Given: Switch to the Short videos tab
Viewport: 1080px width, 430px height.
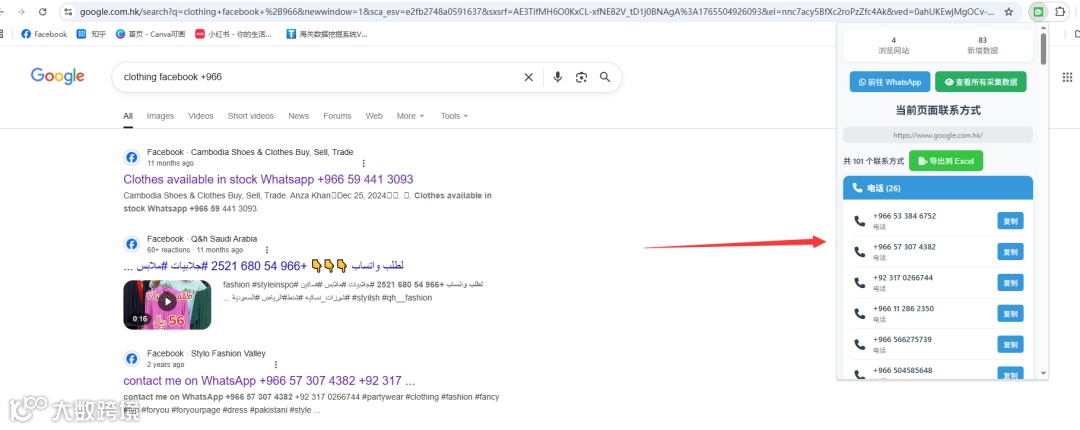Looking at the screenshot, I should pyautogui.click(x=251, y=116).
